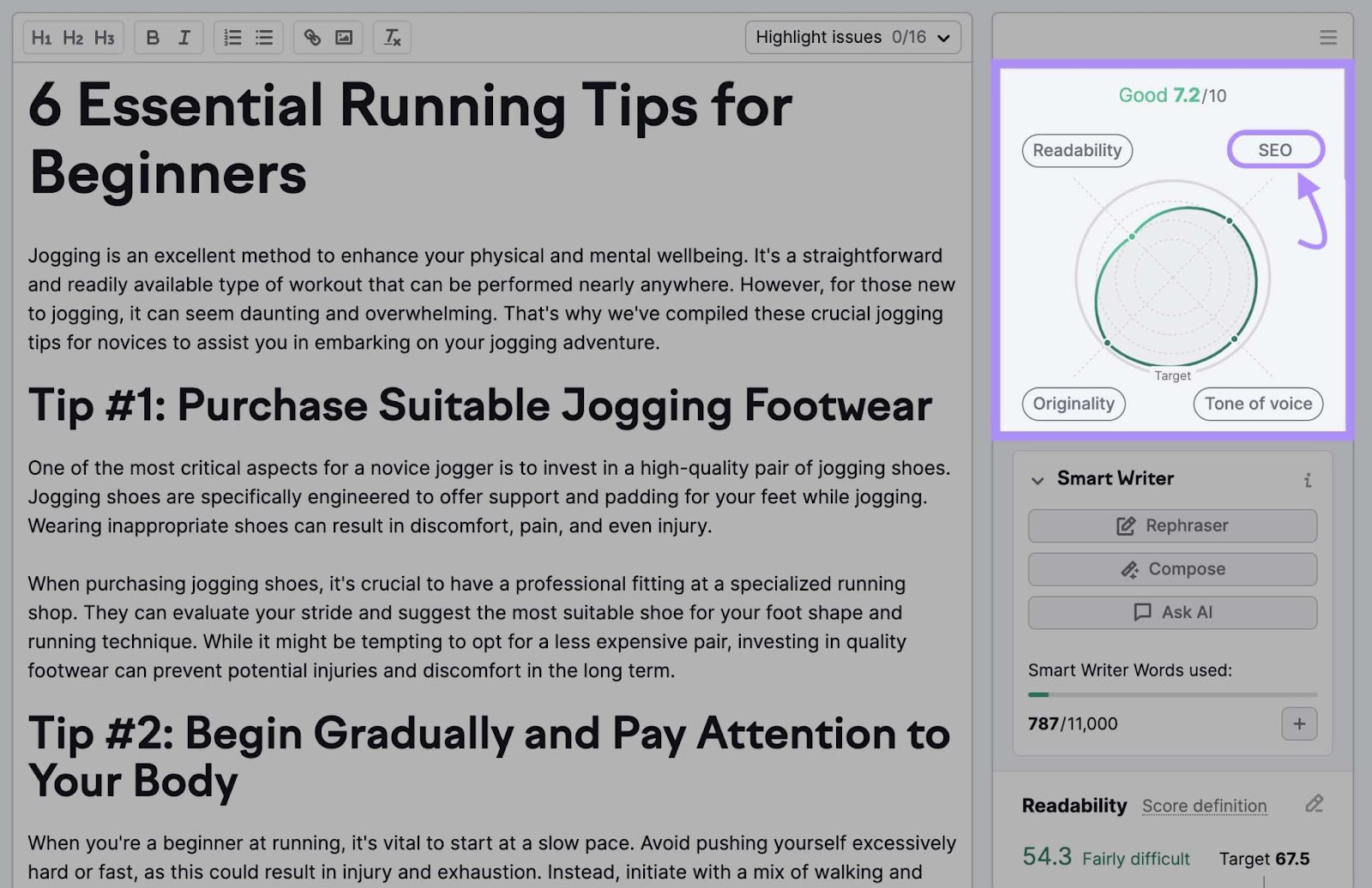Open the sidebar hamburger menu
Image resolution: width=1372 pixels, height=888 pixels.
point(1327,38)
